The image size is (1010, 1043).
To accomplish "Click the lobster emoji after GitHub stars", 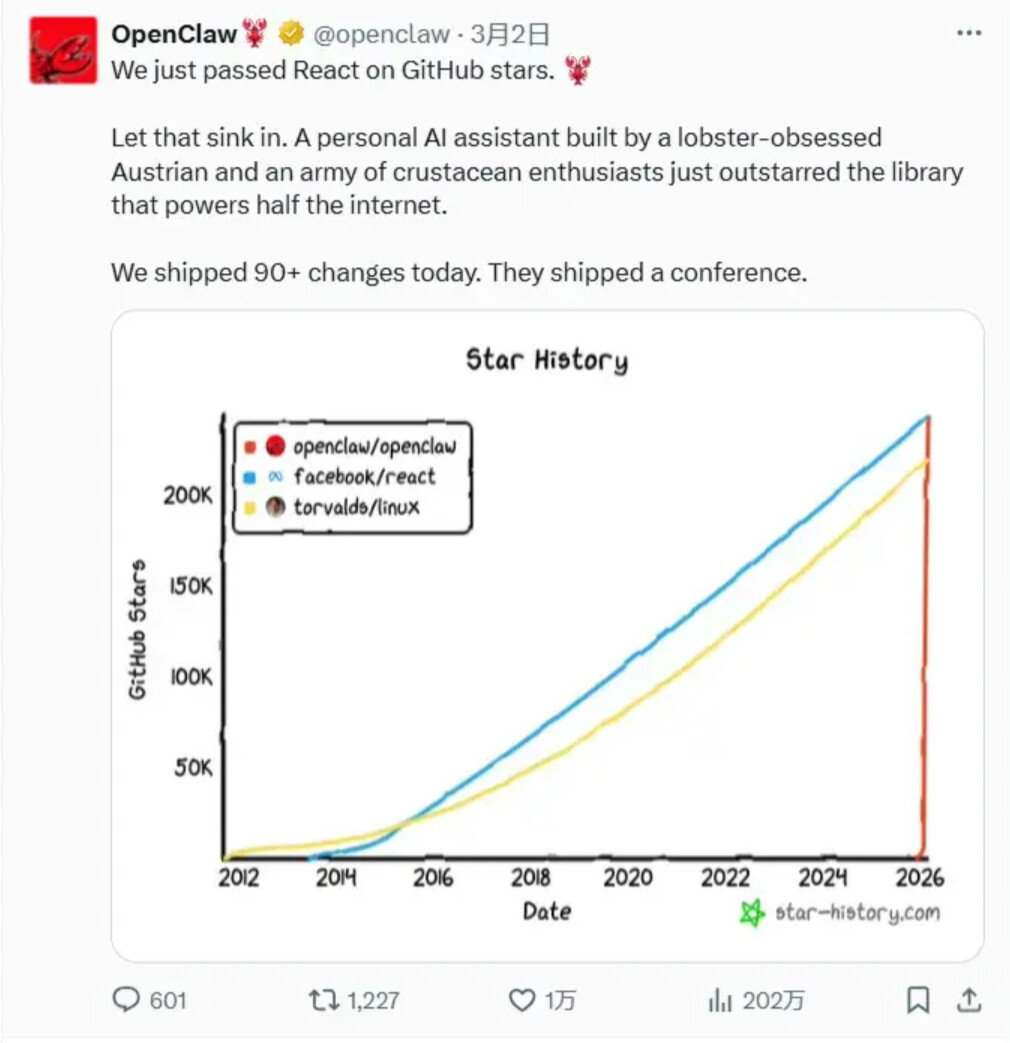I will tap(578, 70).
